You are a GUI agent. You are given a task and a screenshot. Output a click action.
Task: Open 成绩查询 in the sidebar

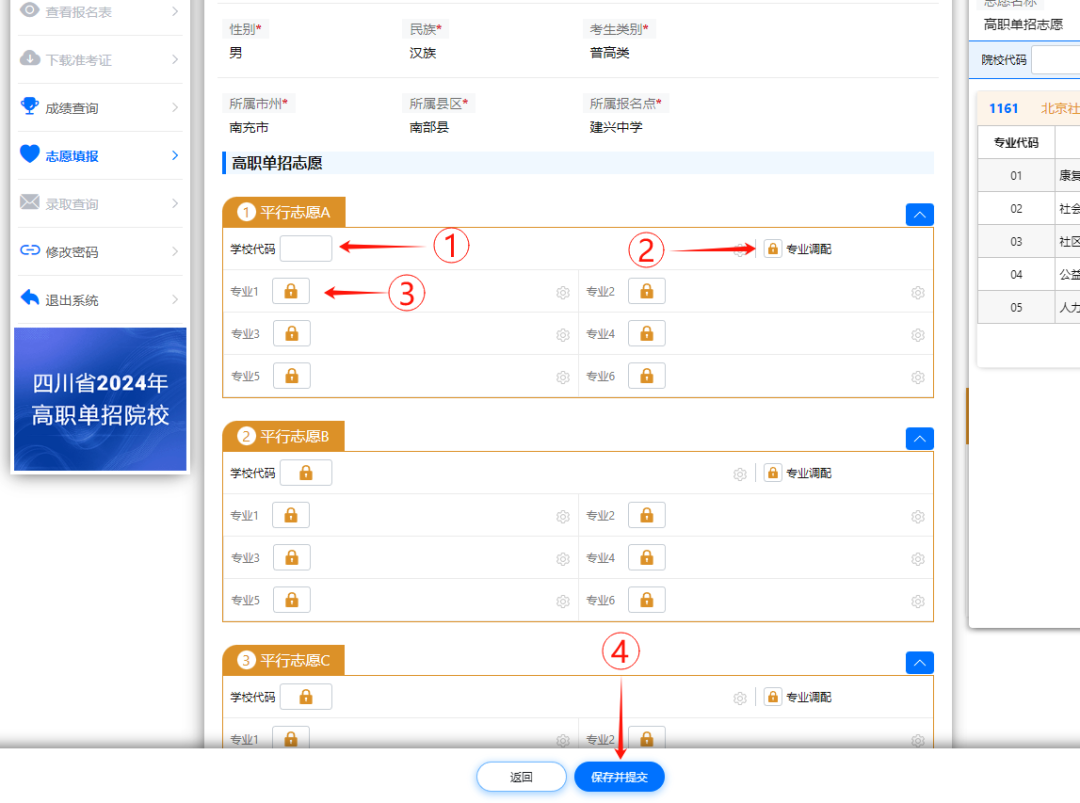[x=98, y=108]
